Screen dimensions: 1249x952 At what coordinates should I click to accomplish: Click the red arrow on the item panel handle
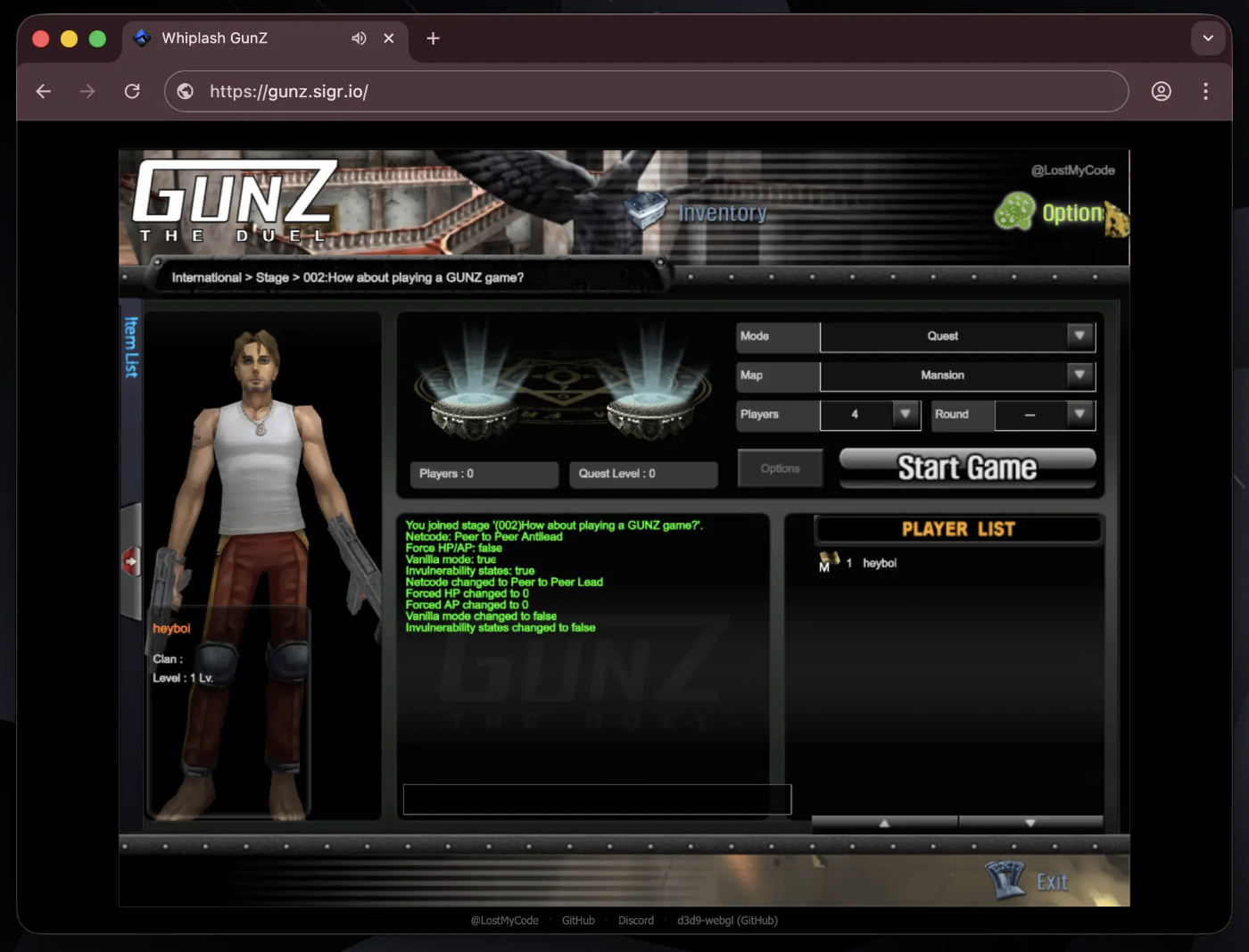[131, 561]
